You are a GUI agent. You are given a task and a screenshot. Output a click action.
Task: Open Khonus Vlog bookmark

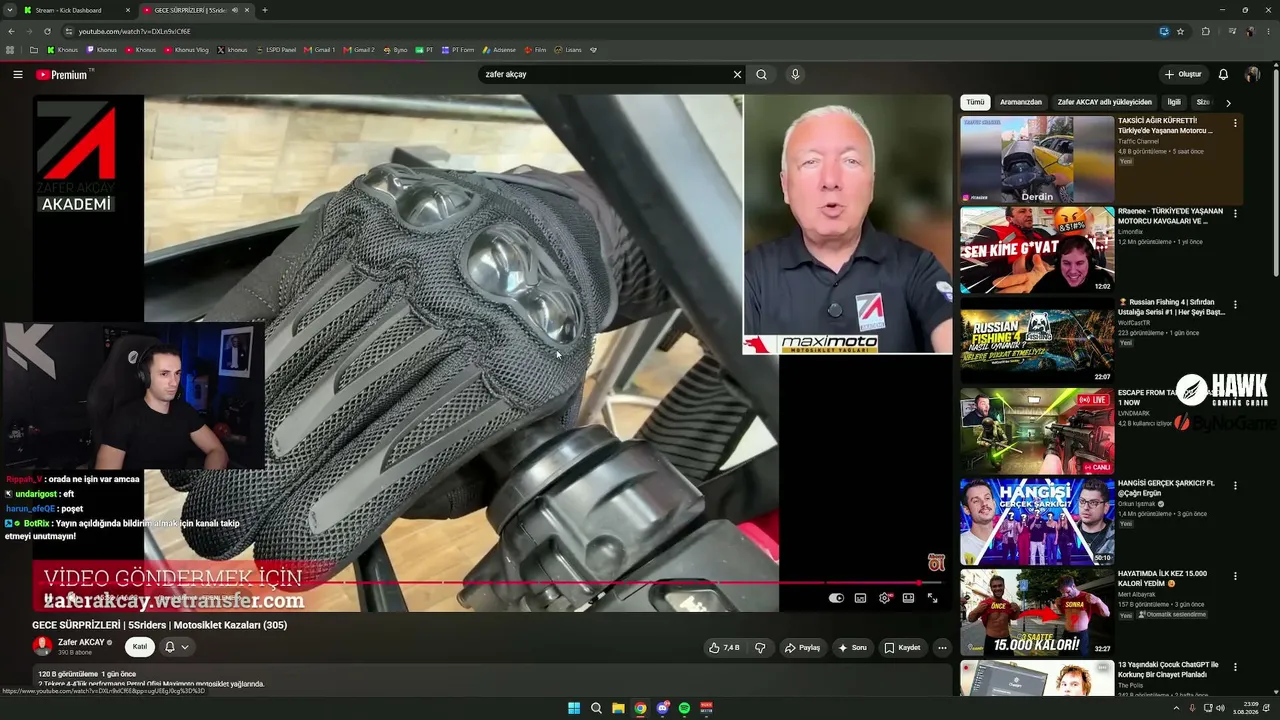pos(185,49)
